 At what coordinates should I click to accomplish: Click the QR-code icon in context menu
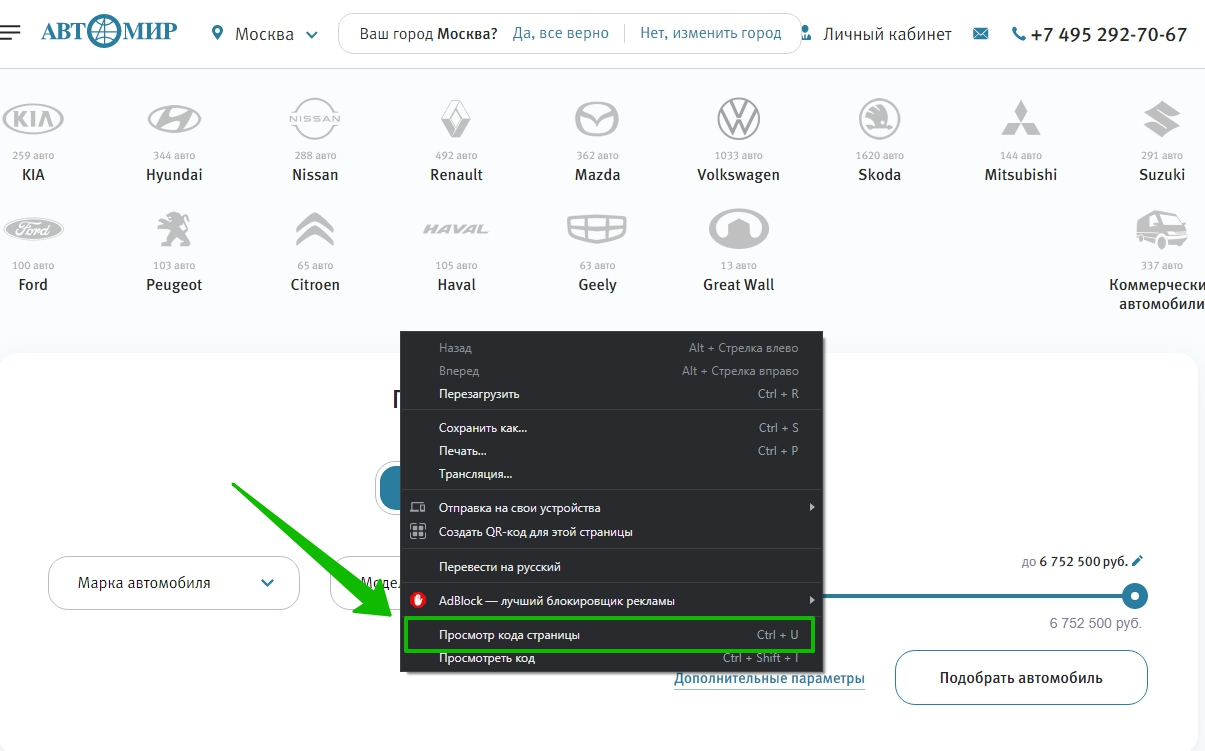(x=418, y=532)
